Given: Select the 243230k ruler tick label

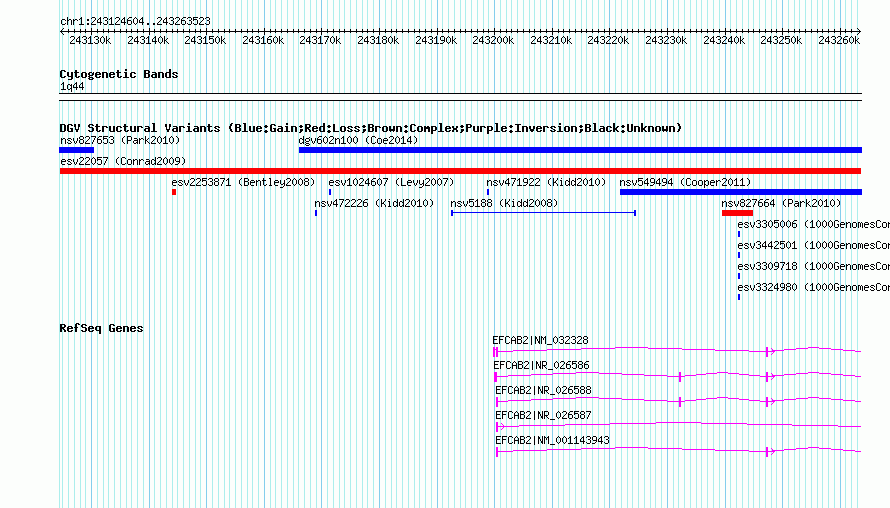Looking at the screenshot, I should click(666, 40).
